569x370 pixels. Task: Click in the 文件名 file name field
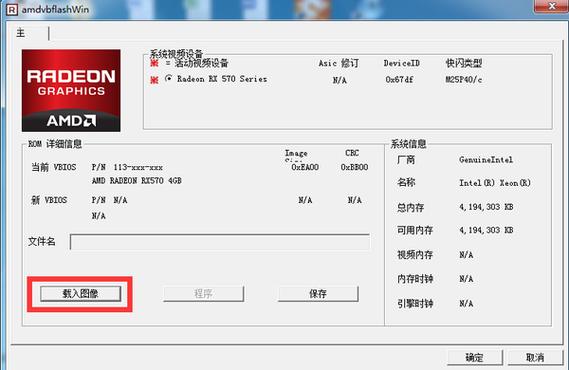coord(220,242)
